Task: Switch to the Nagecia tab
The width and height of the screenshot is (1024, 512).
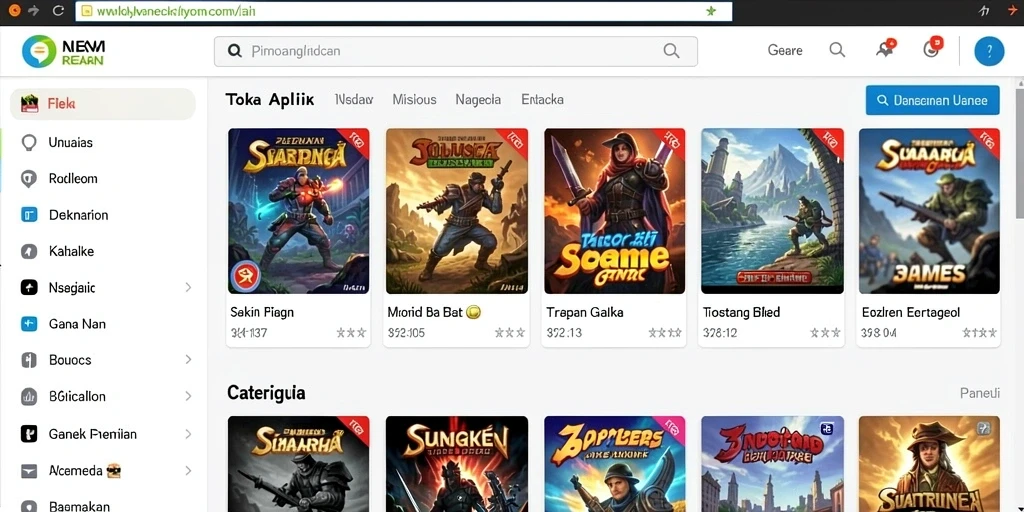Action: (x=478, y=100)
